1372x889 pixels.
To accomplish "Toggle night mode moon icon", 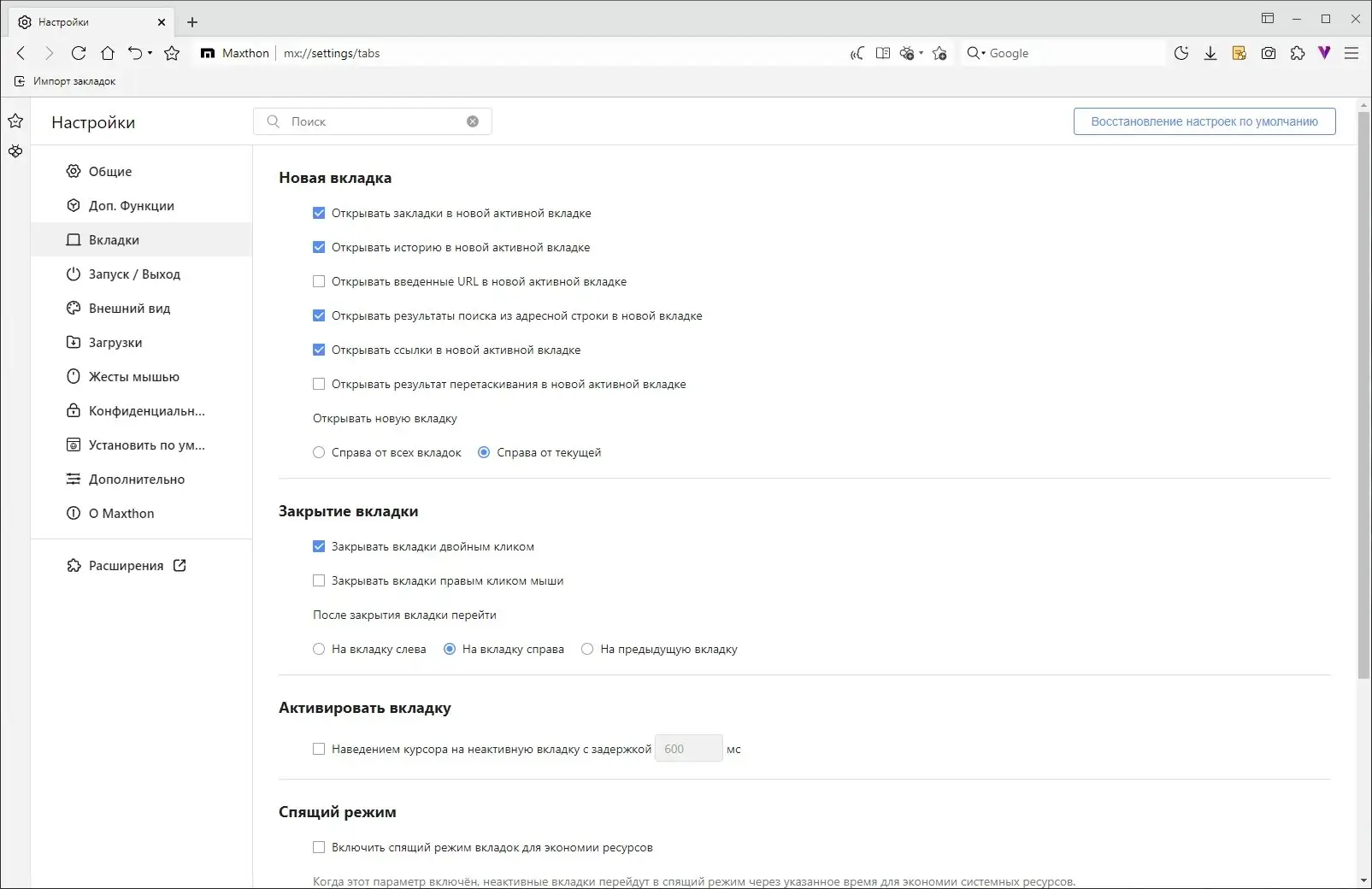I will 1181,53.
